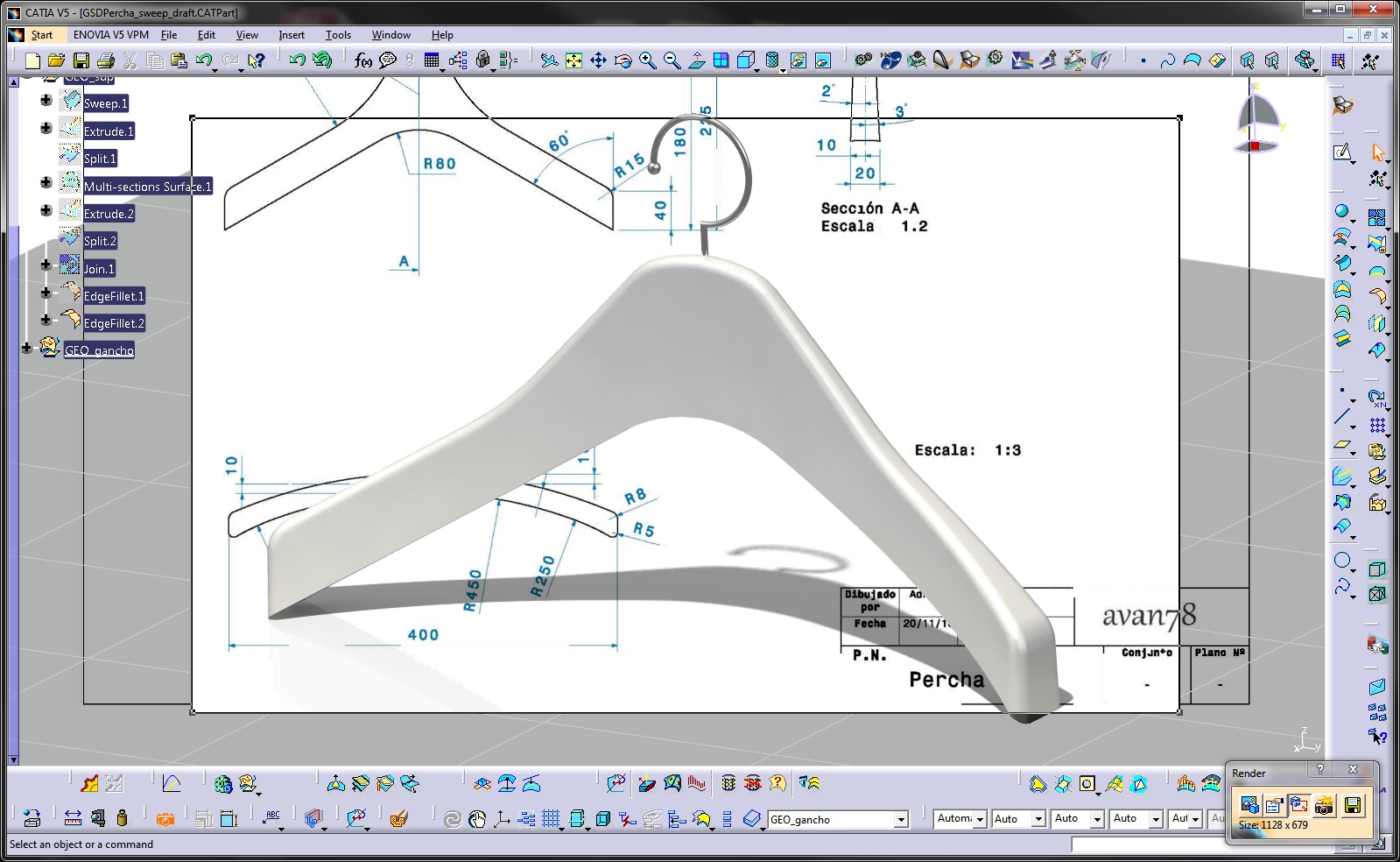
Task: Click the Design Table grid icon
Action: 432,60
